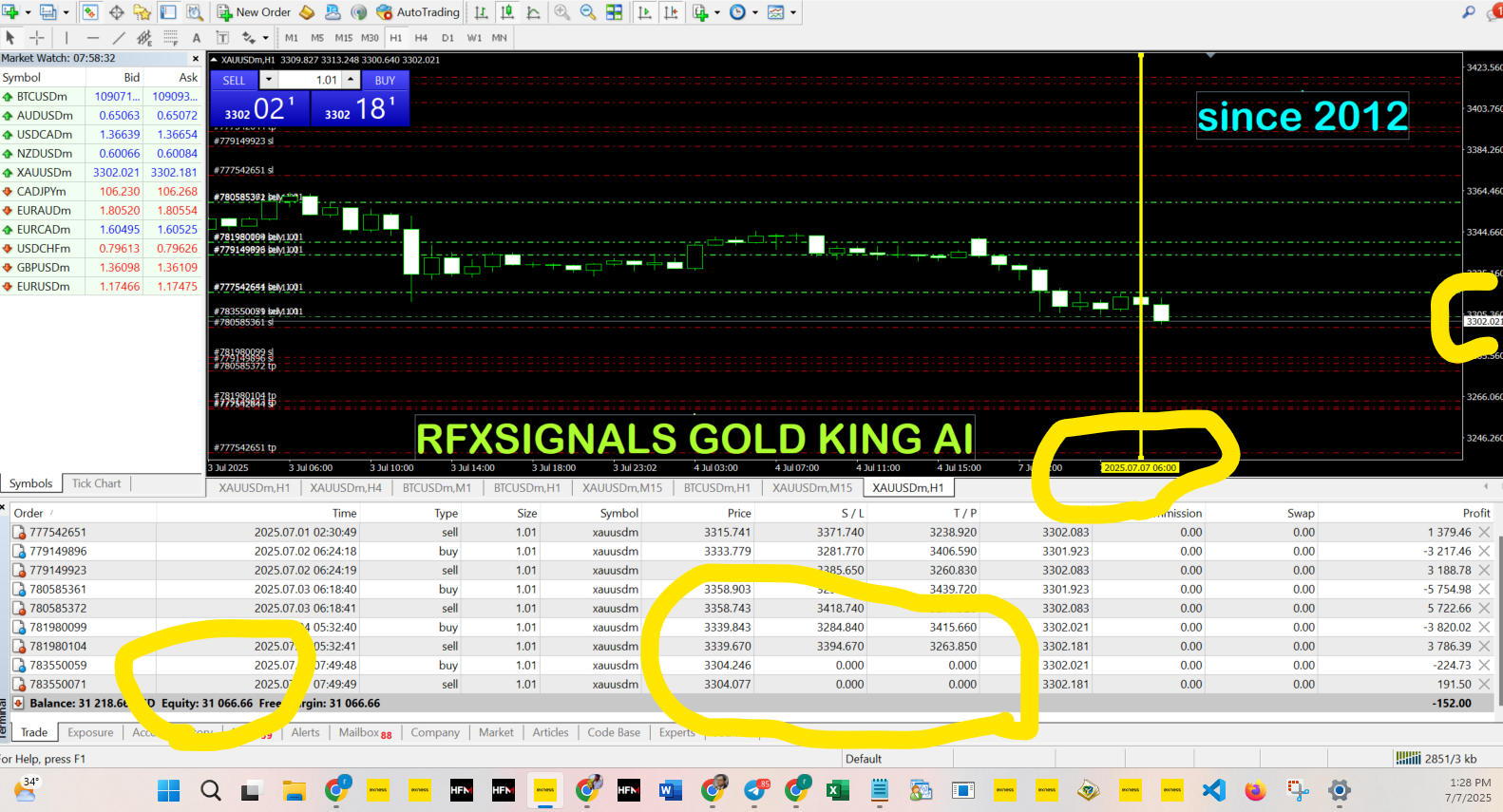
Task: Open the Indicators list dropdown arrow
Action: 716,12
